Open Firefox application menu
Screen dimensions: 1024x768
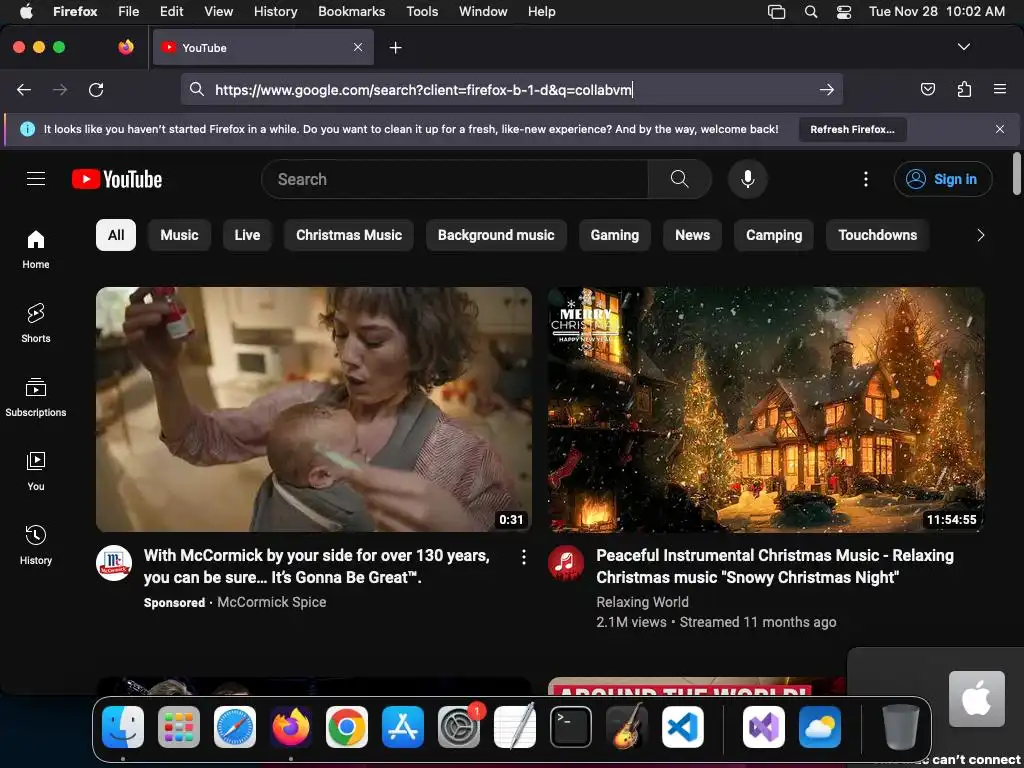[1000, 89]
